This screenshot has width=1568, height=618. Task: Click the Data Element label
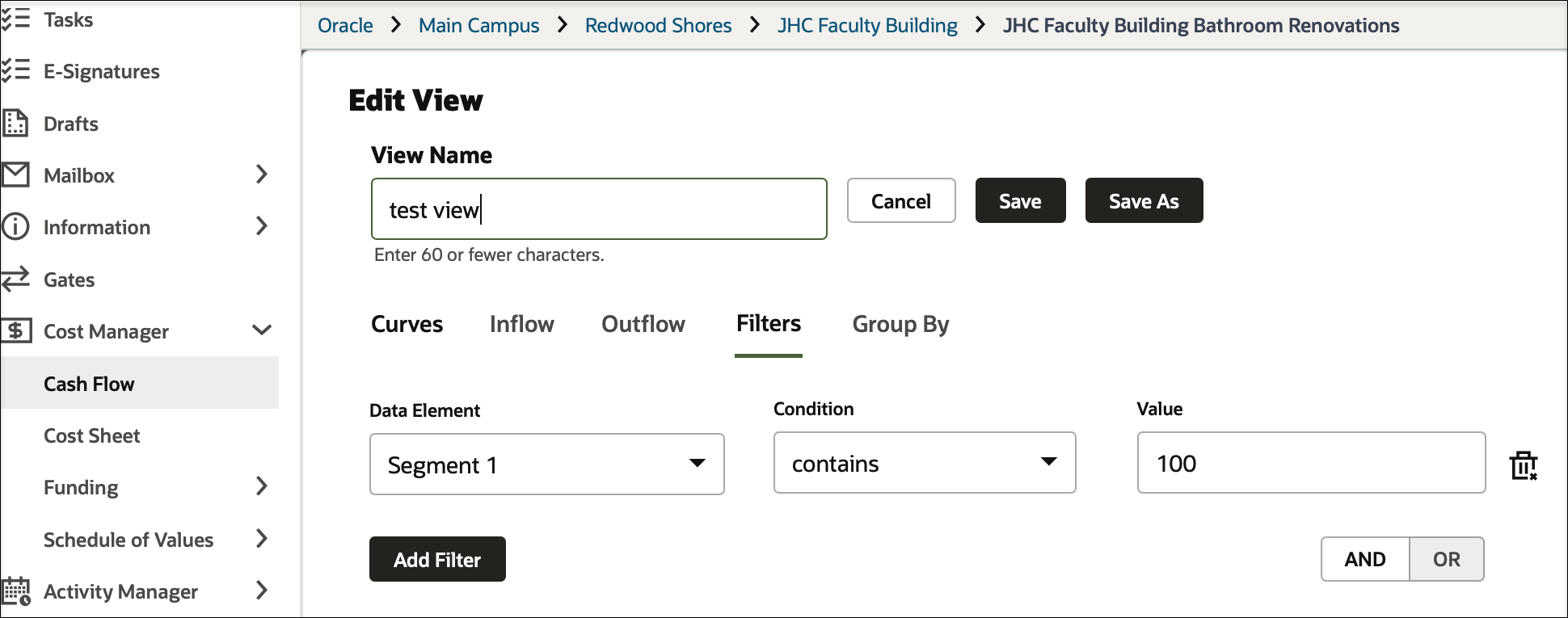pos(424,410)
